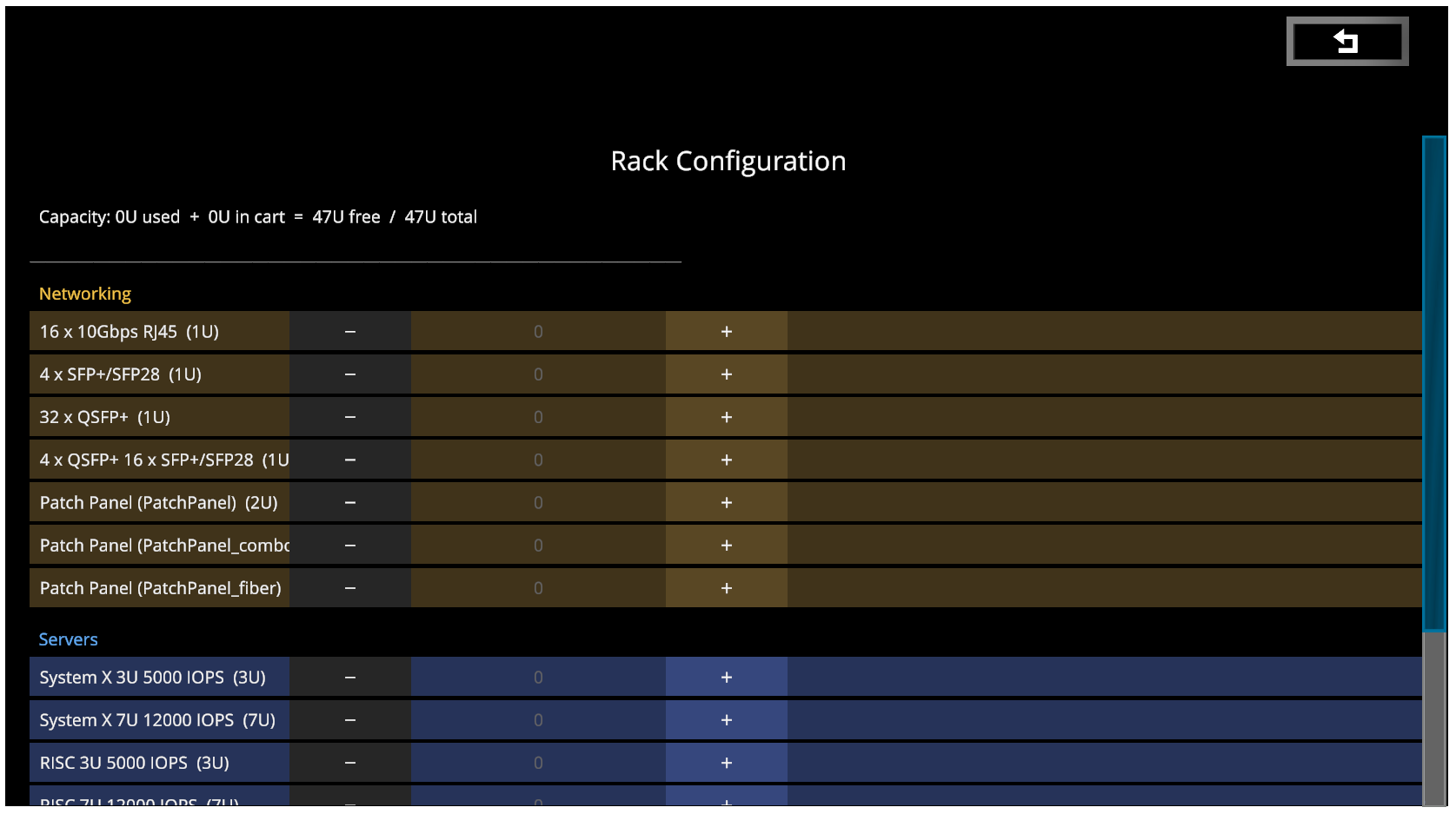1456x814 pixels.
Task: Select the 16 x 10Gbps RJ45 quantity field
Action: pos(538,332)
